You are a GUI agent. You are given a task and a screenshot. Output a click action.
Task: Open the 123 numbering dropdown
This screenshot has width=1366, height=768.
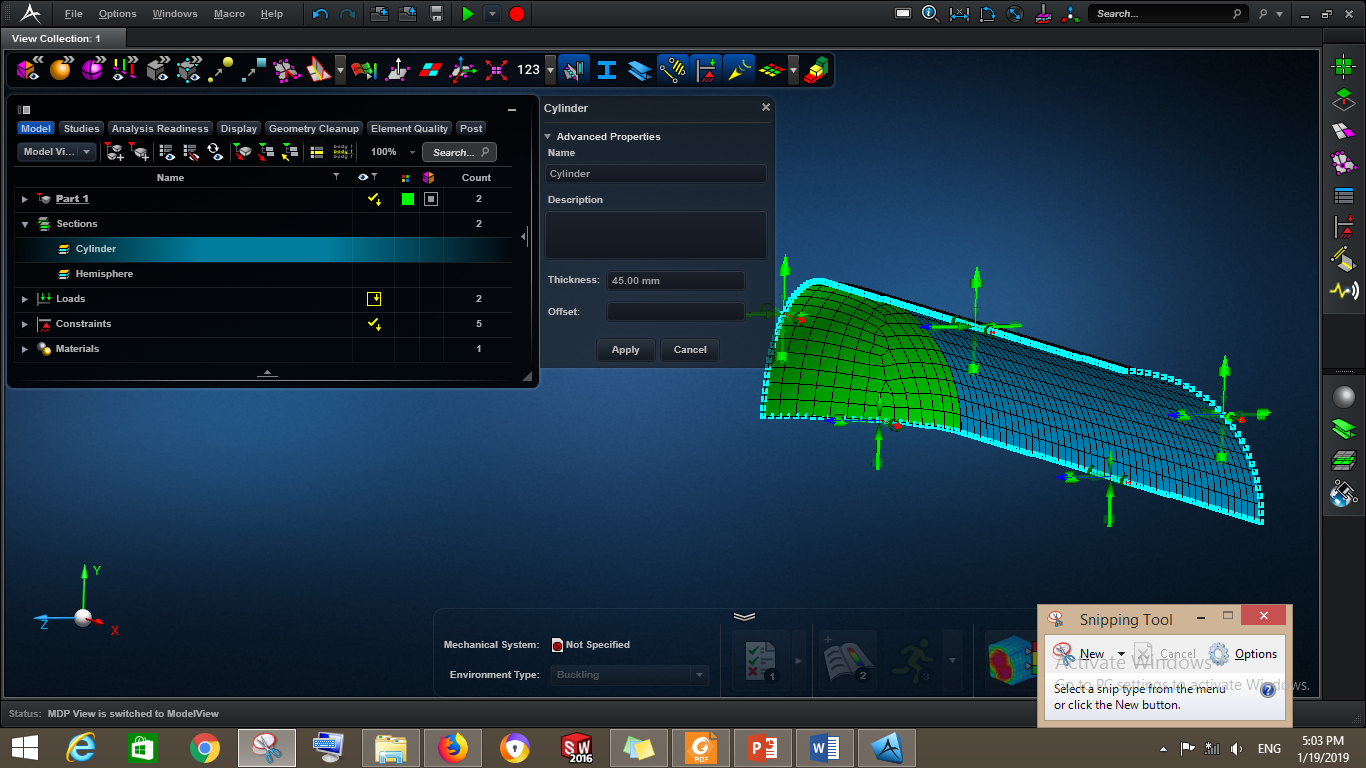[x=550, y=70]
